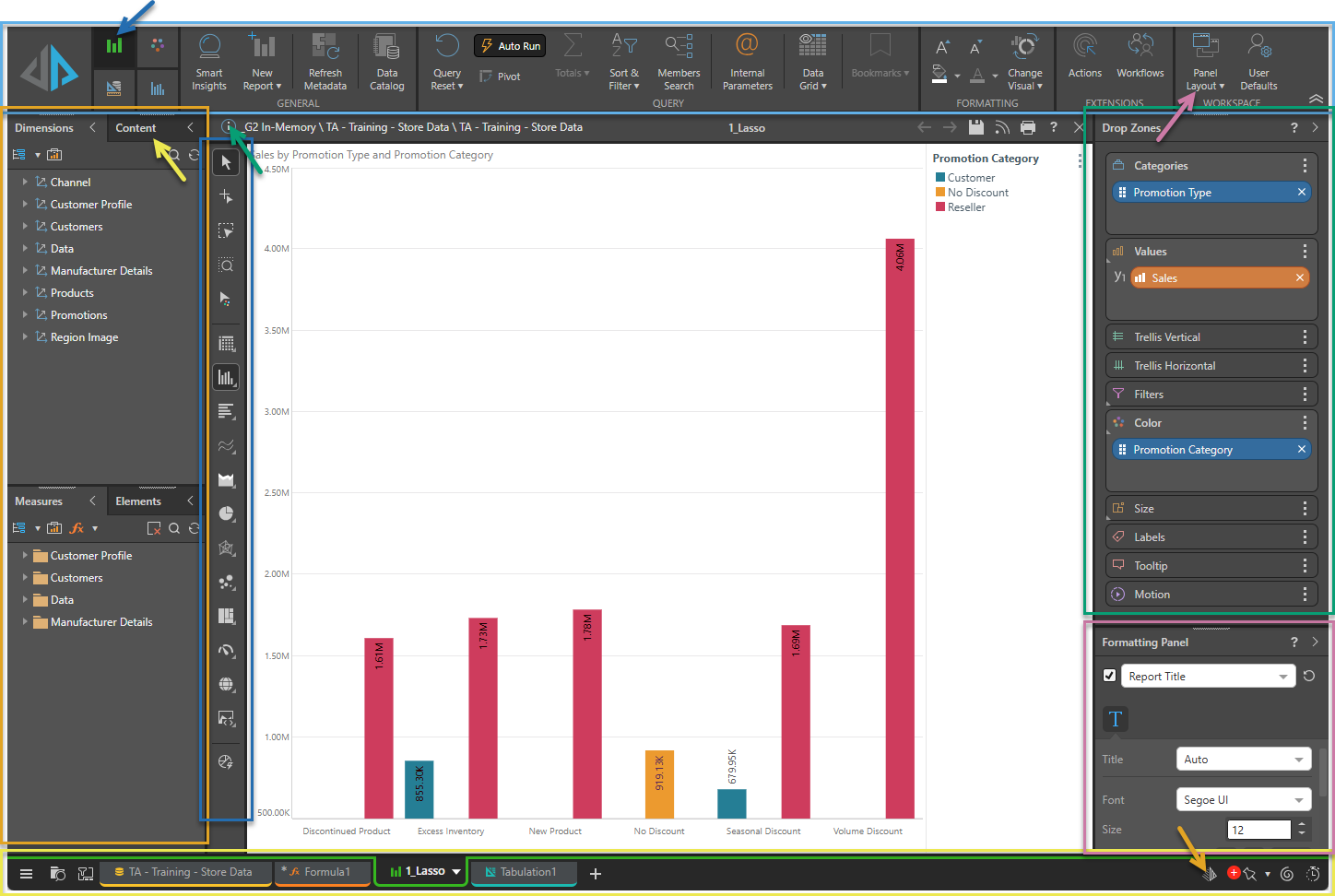
Task: Click the No Discount legend entry
Action: point(972,193)
